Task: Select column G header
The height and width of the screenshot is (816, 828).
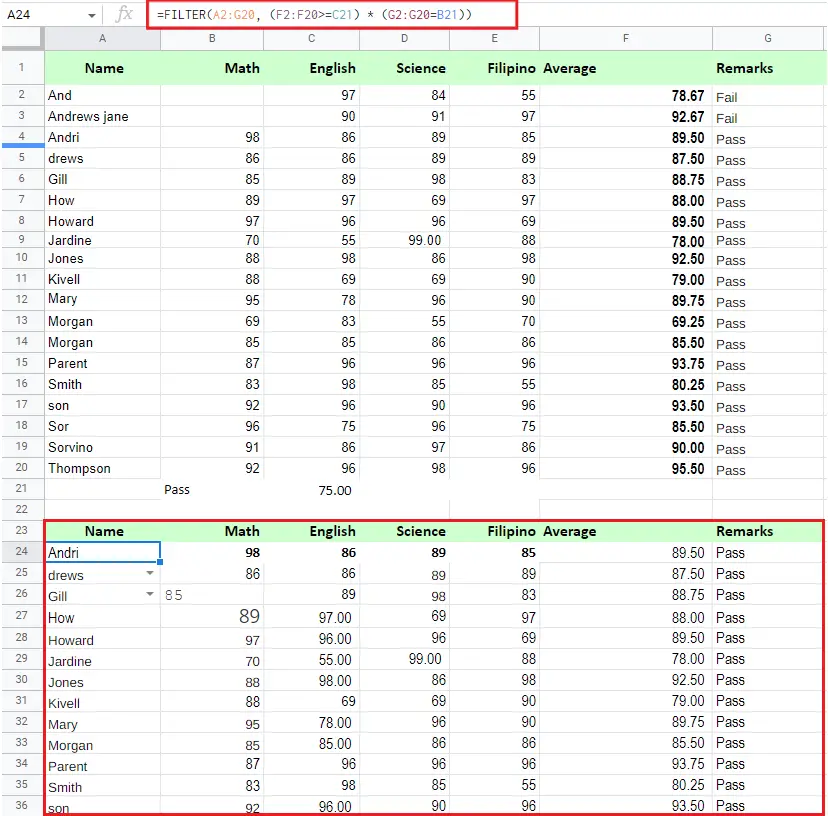Action: 768,39
